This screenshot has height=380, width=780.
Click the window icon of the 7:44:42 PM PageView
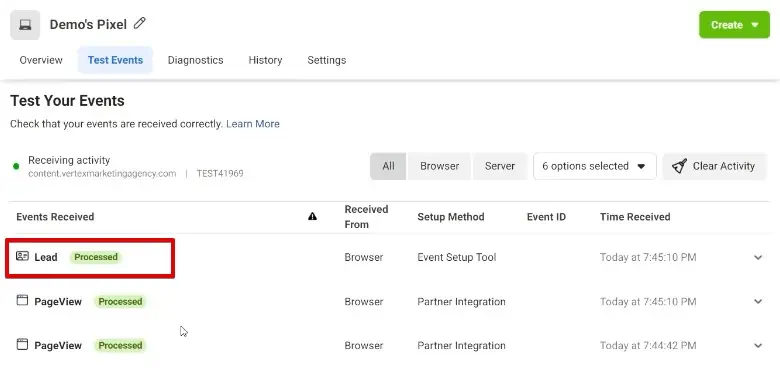(x=22, y=344)
